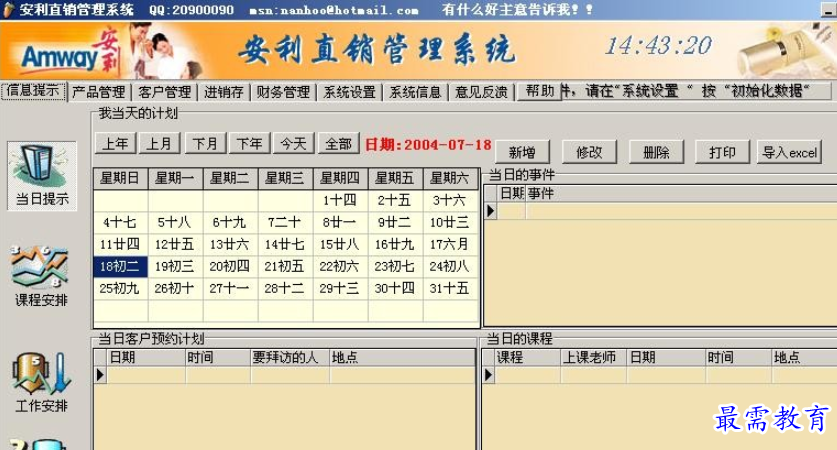Image resolution: width=837 pixels, height=450 pixels.
Task: Open the 工作安排 sidebar icon
Action: [41, 382]
